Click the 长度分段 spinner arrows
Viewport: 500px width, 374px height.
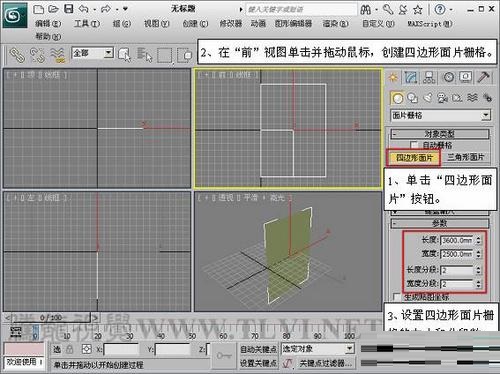coord(478,270)
